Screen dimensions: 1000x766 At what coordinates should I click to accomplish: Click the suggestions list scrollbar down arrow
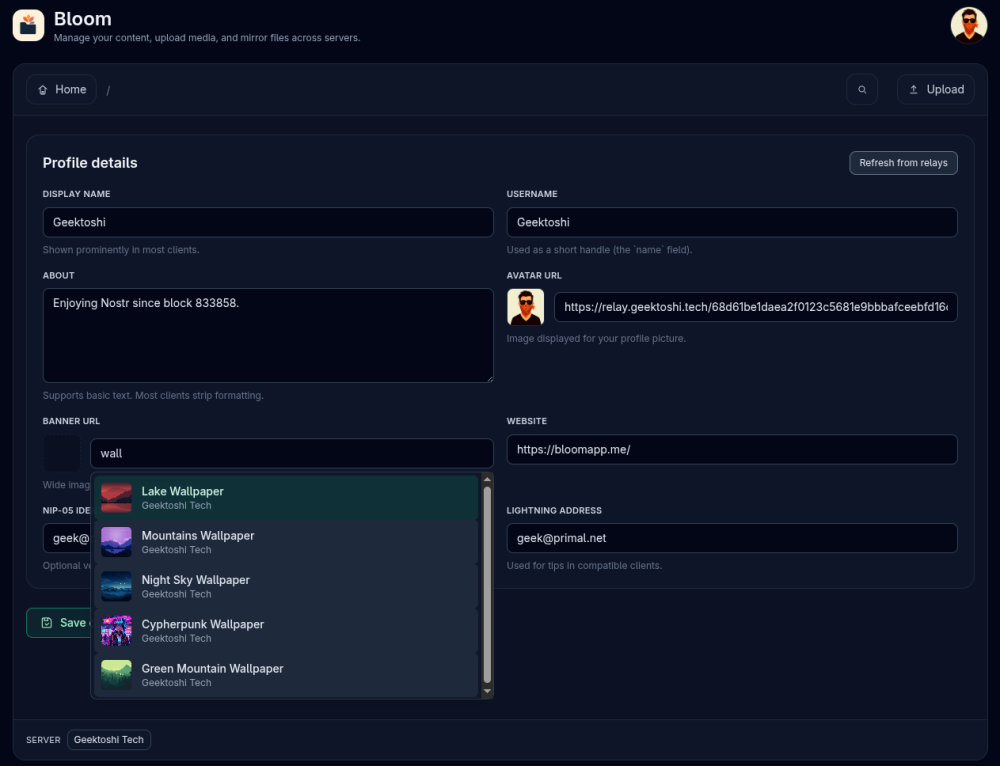coord(487,691)
